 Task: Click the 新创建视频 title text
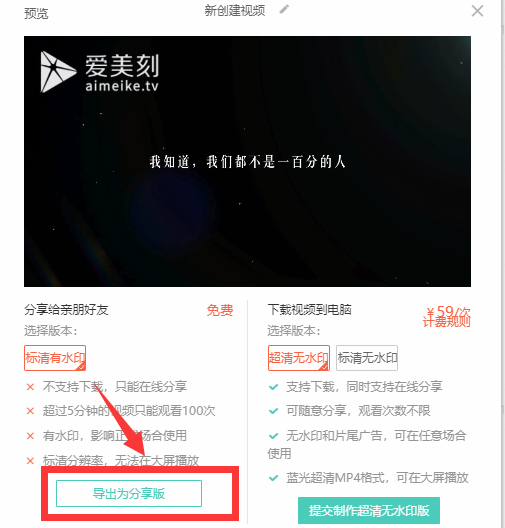point(235,10)
